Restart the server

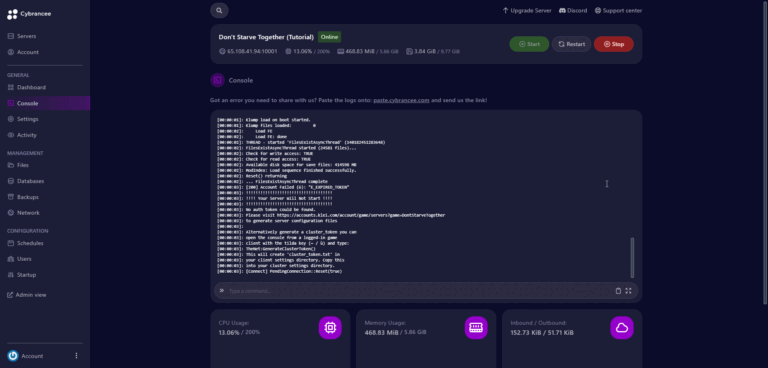click(572, 44)
